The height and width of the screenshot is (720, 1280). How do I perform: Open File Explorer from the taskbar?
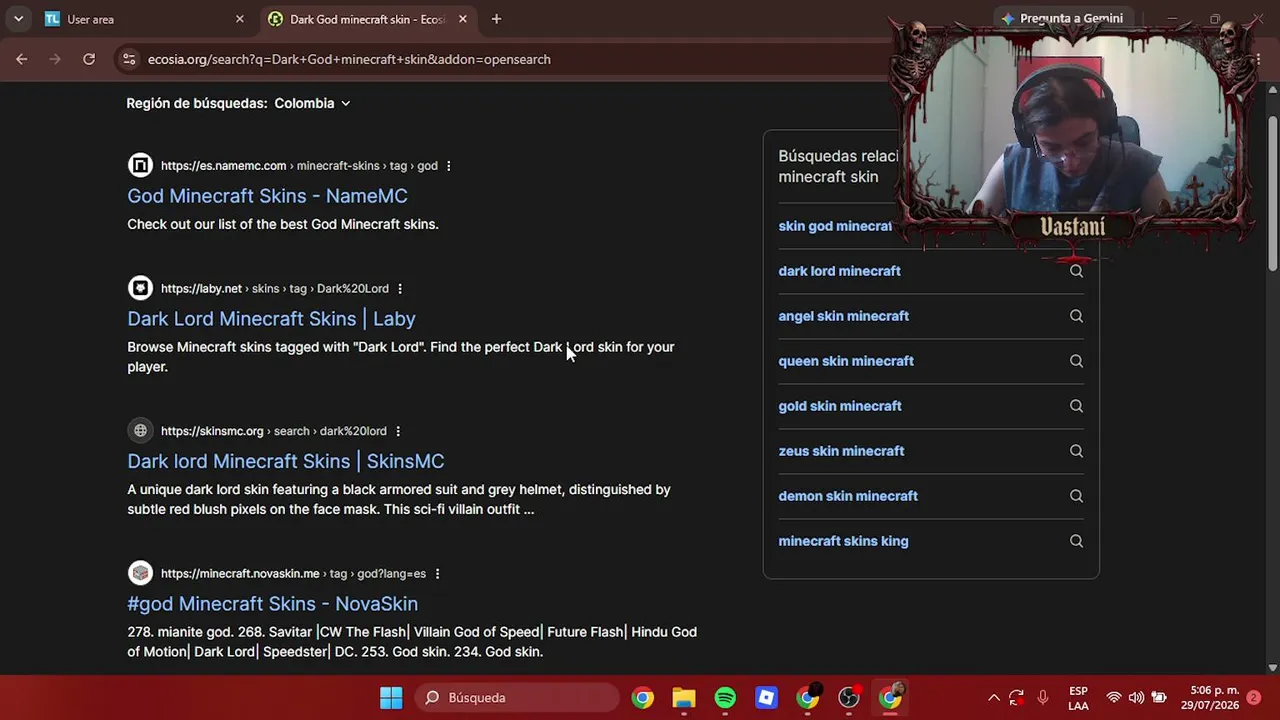pyautogui.click(x=684, y=698)
